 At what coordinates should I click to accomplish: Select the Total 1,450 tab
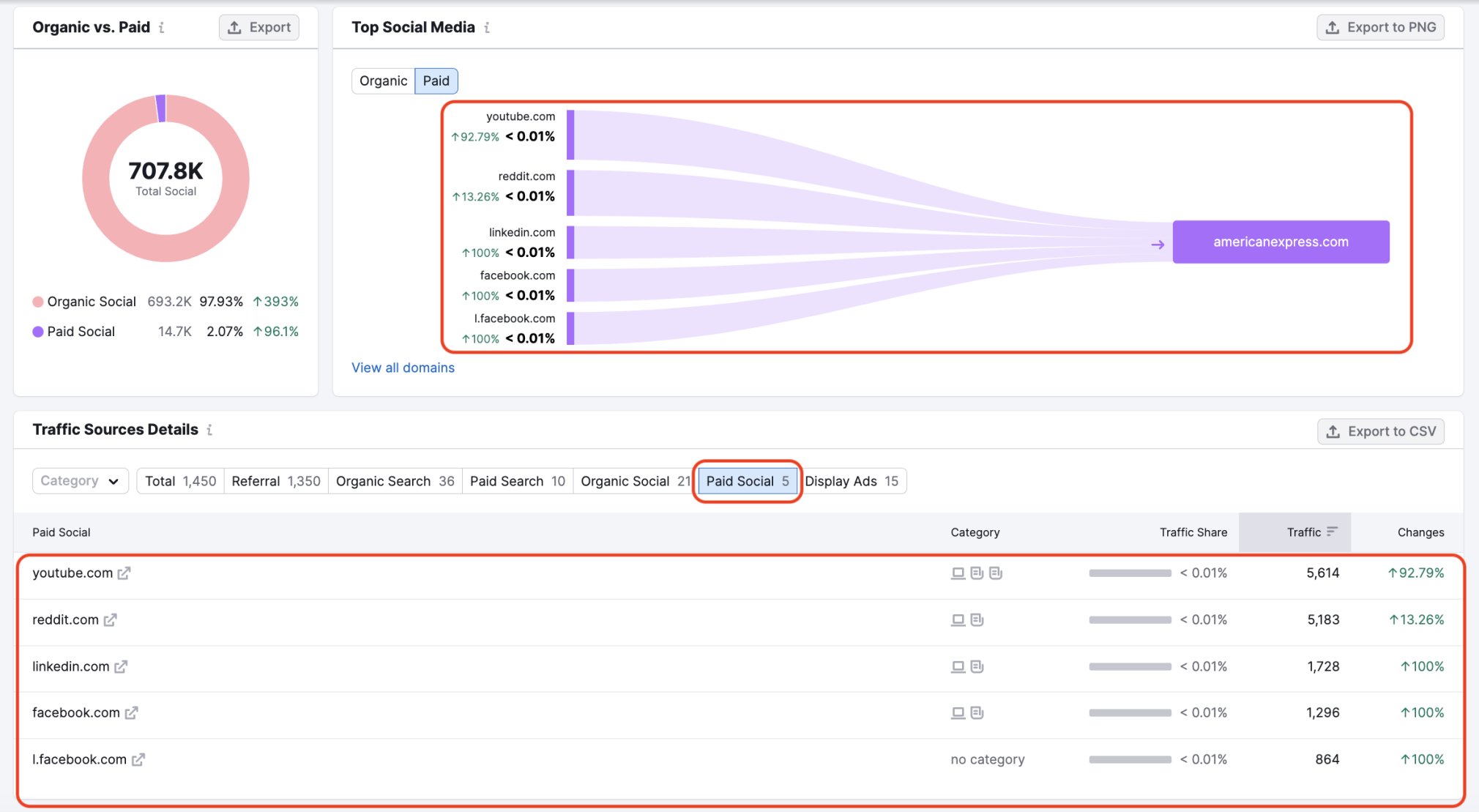[x=180, y=481]
